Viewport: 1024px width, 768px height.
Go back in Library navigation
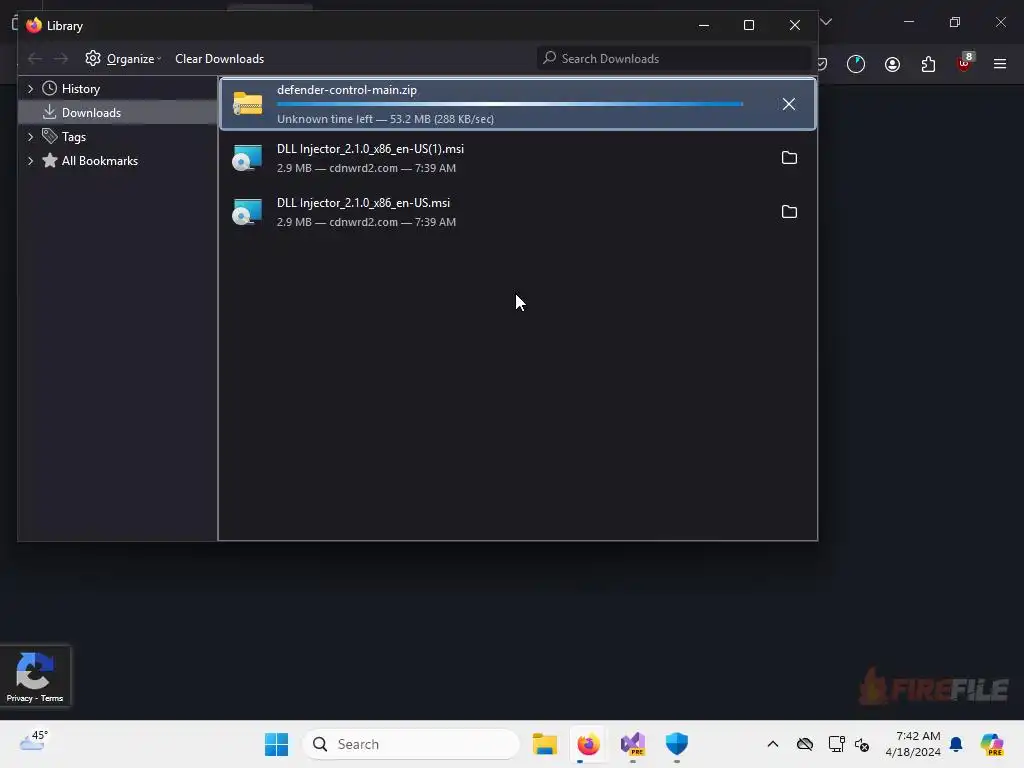tap(35, 59)
